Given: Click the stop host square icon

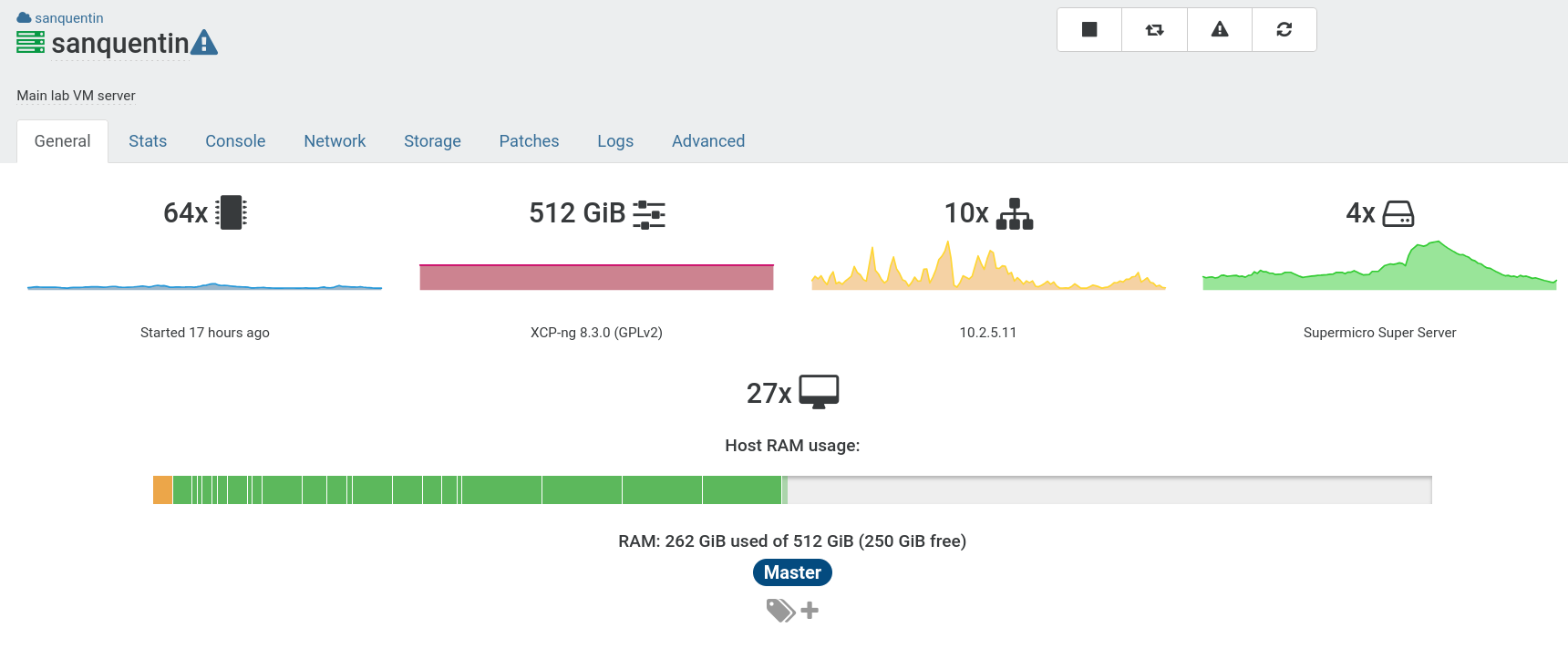Looking at the screenshot, I should point(1088,30).
